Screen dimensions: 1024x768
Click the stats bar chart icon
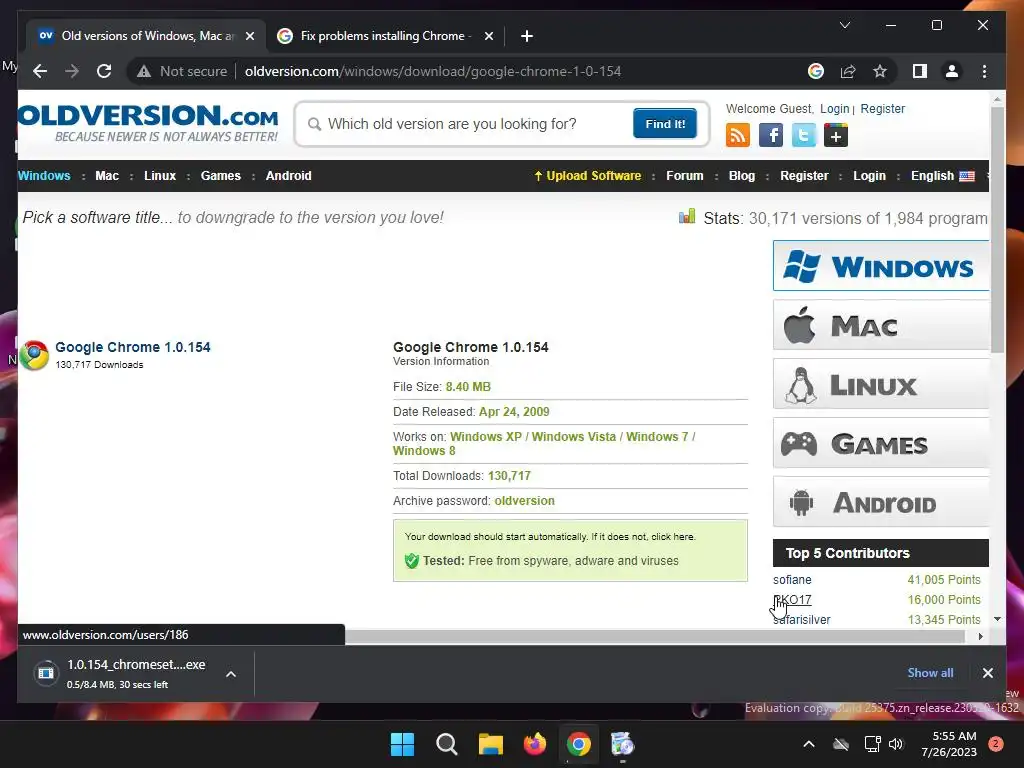click(687, 216)
